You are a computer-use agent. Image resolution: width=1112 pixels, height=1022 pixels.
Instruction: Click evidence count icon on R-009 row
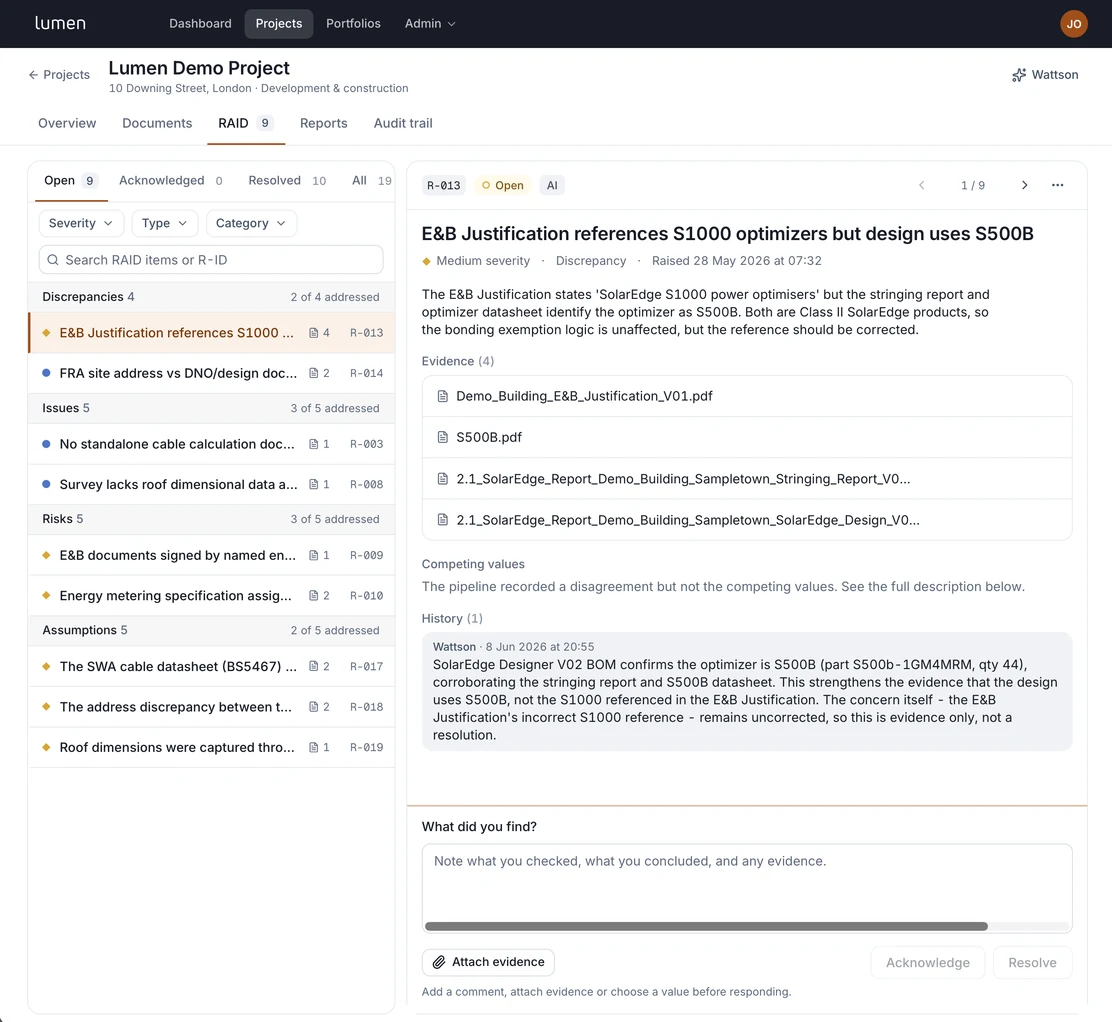[313, 555]
